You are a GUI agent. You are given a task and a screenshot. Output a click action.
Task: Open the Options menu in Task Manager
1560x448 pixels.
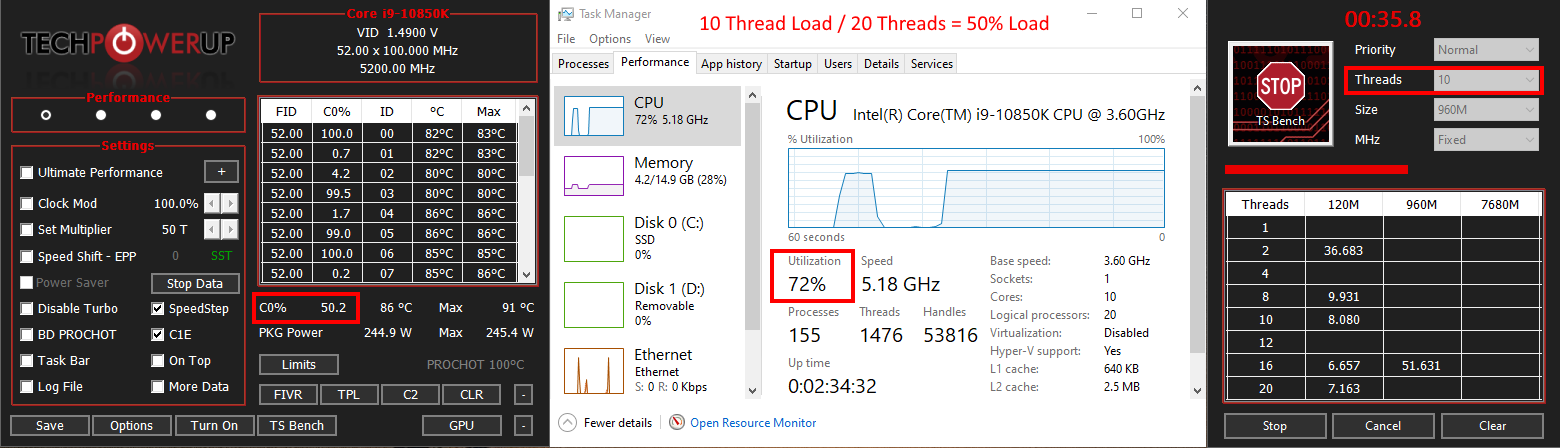[610, 39]
